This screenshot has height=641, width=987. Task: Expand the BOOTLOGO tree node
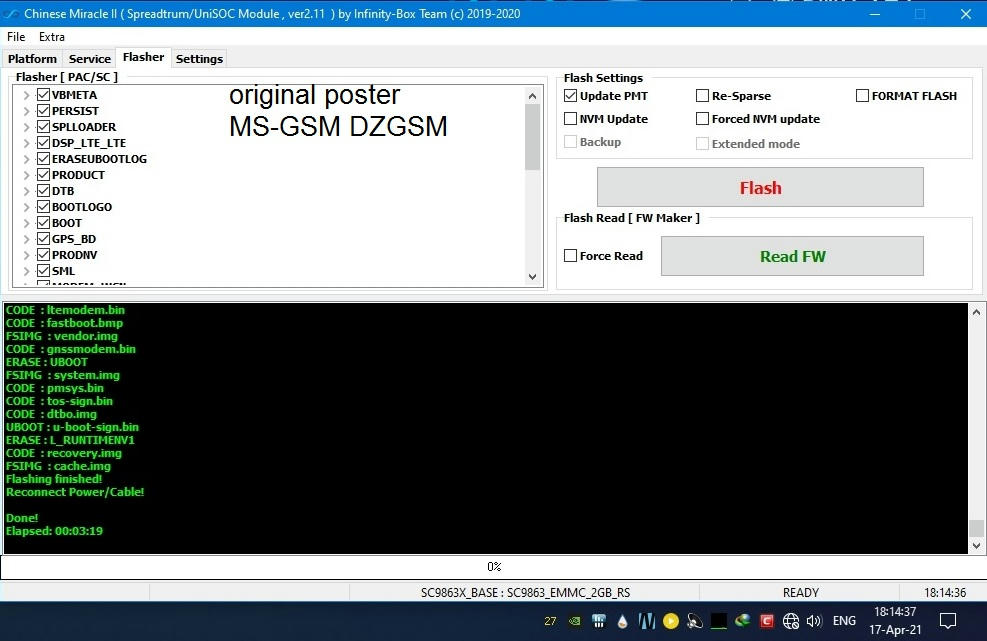(x=26, y=207)
